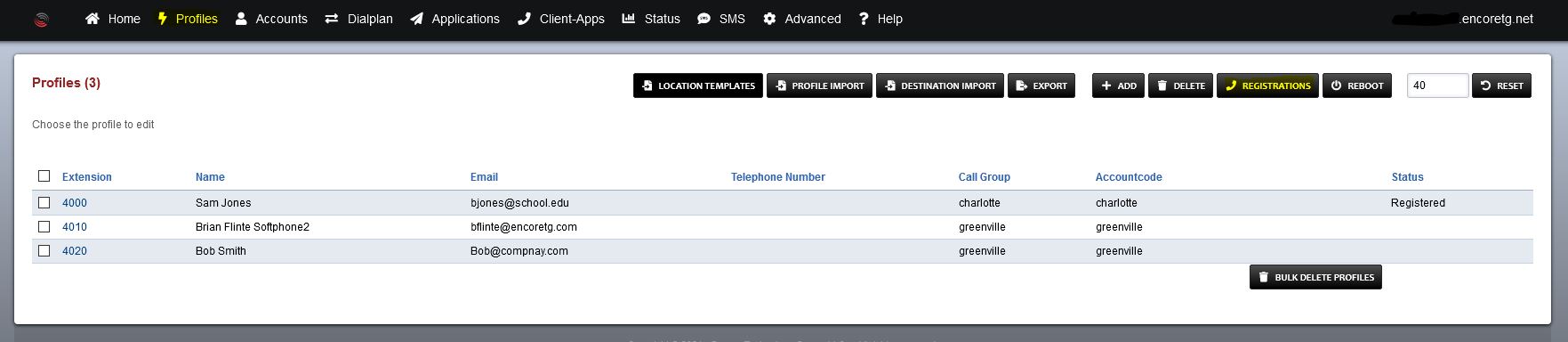Screen dimensions: 1568x342
Task: Click the search field containing 40
Action: (1437, 85)
